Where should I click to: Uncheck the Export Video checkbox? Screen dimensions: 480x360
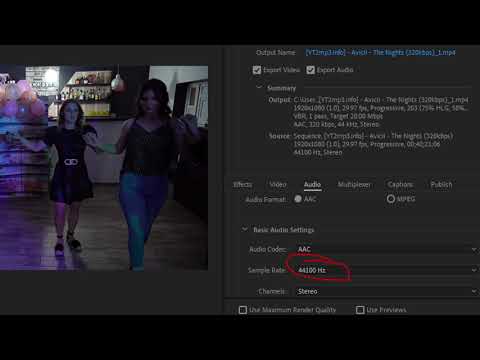point(257,70)
